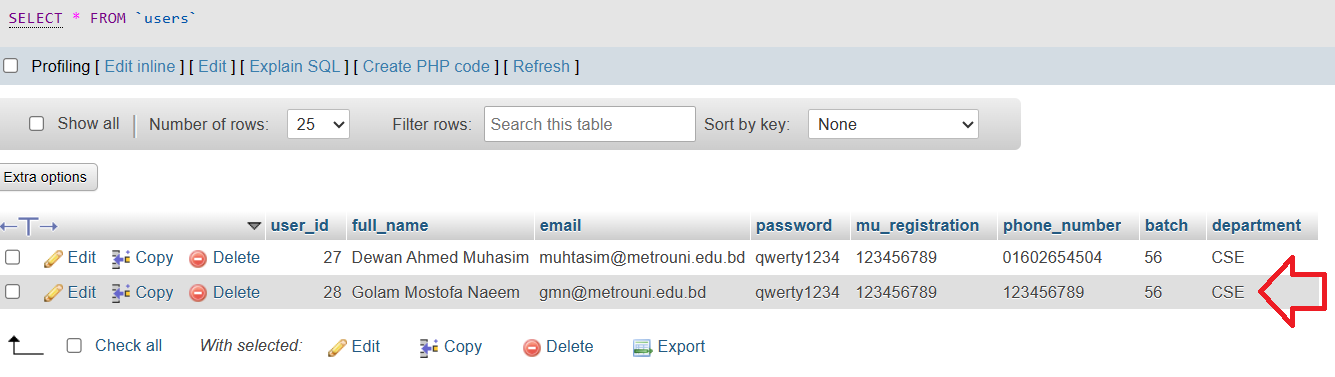Sort by the department column header
The image size is (1335, 377).
[1256, 226]
